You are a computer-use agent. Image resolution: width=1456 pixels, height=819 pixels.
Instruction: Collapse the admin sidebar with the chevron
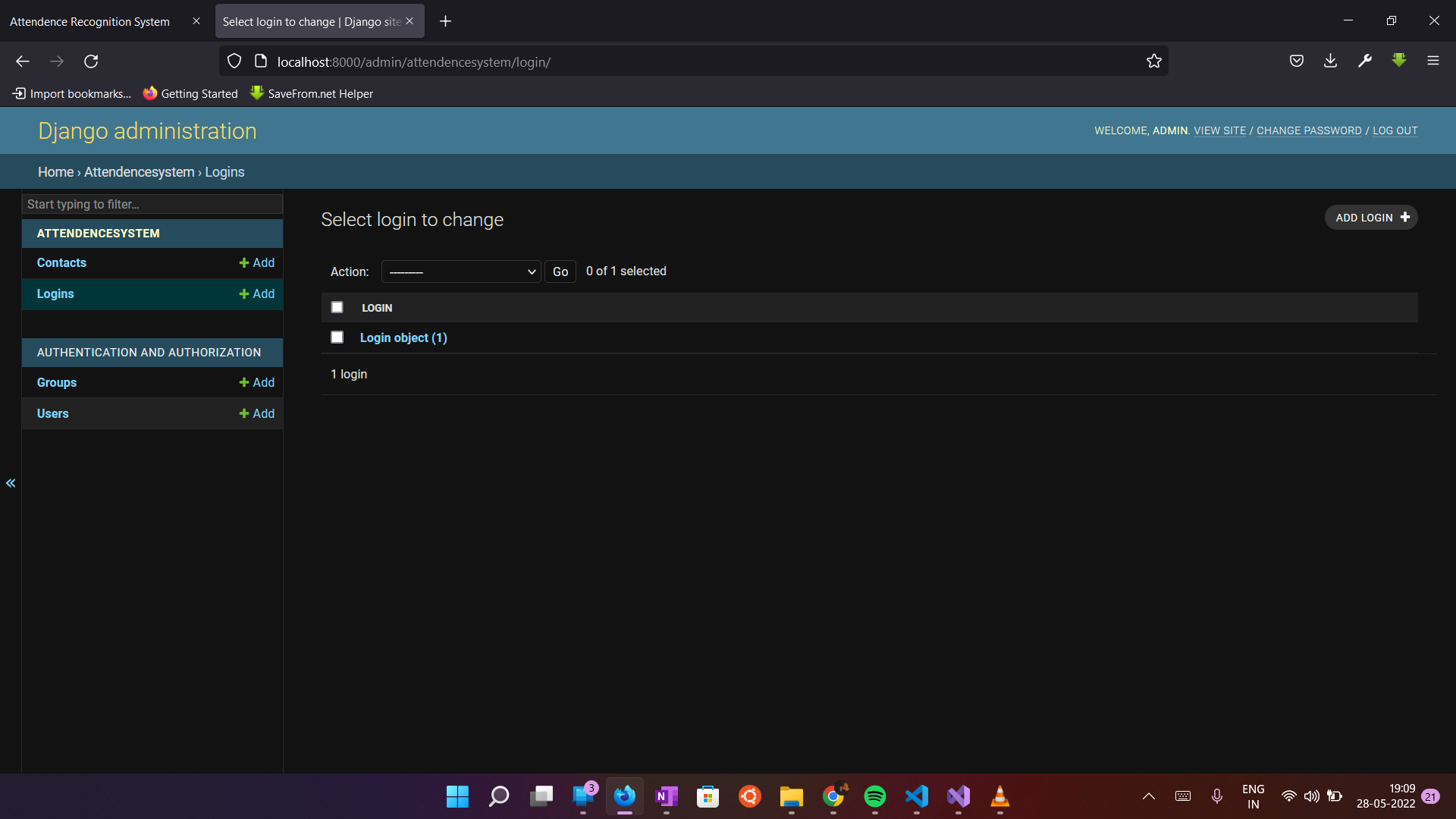click(11, 483)
